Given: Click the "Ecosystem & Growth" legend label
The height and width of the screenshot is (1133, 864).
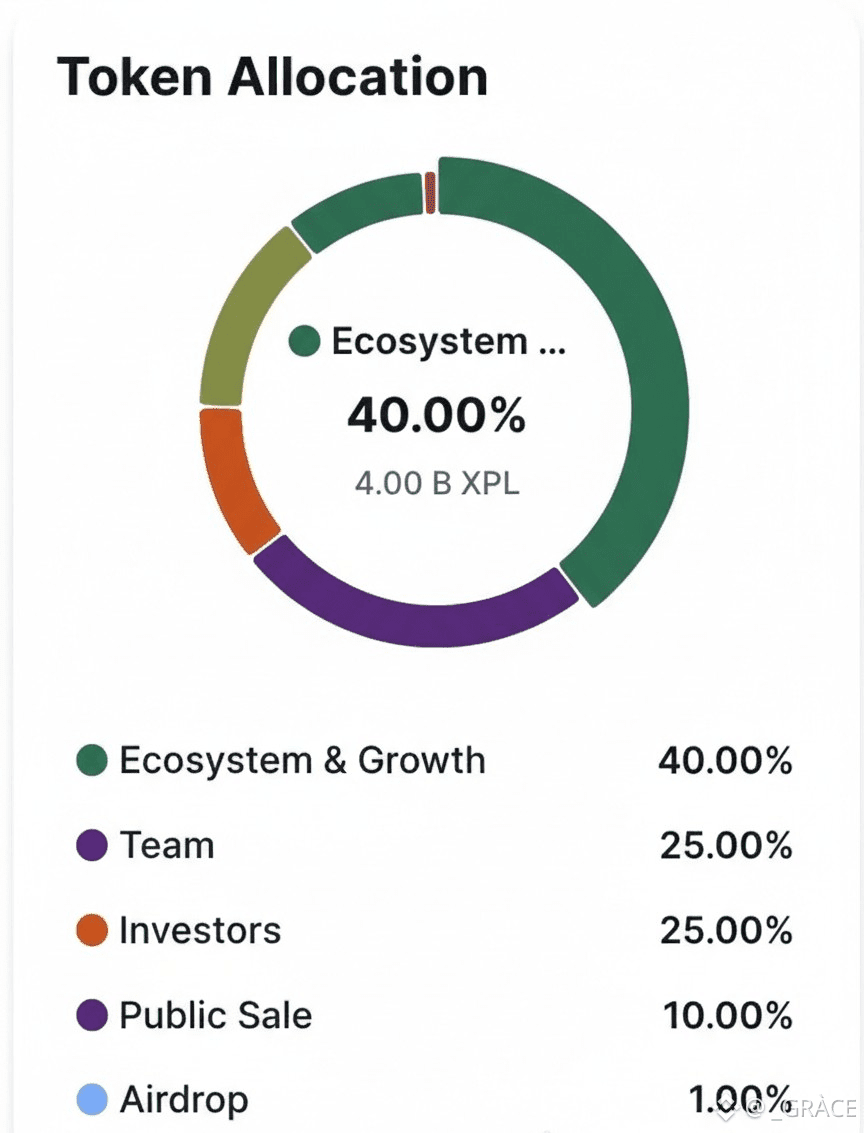Looking at the screenshot, I should tap(302, 761).
